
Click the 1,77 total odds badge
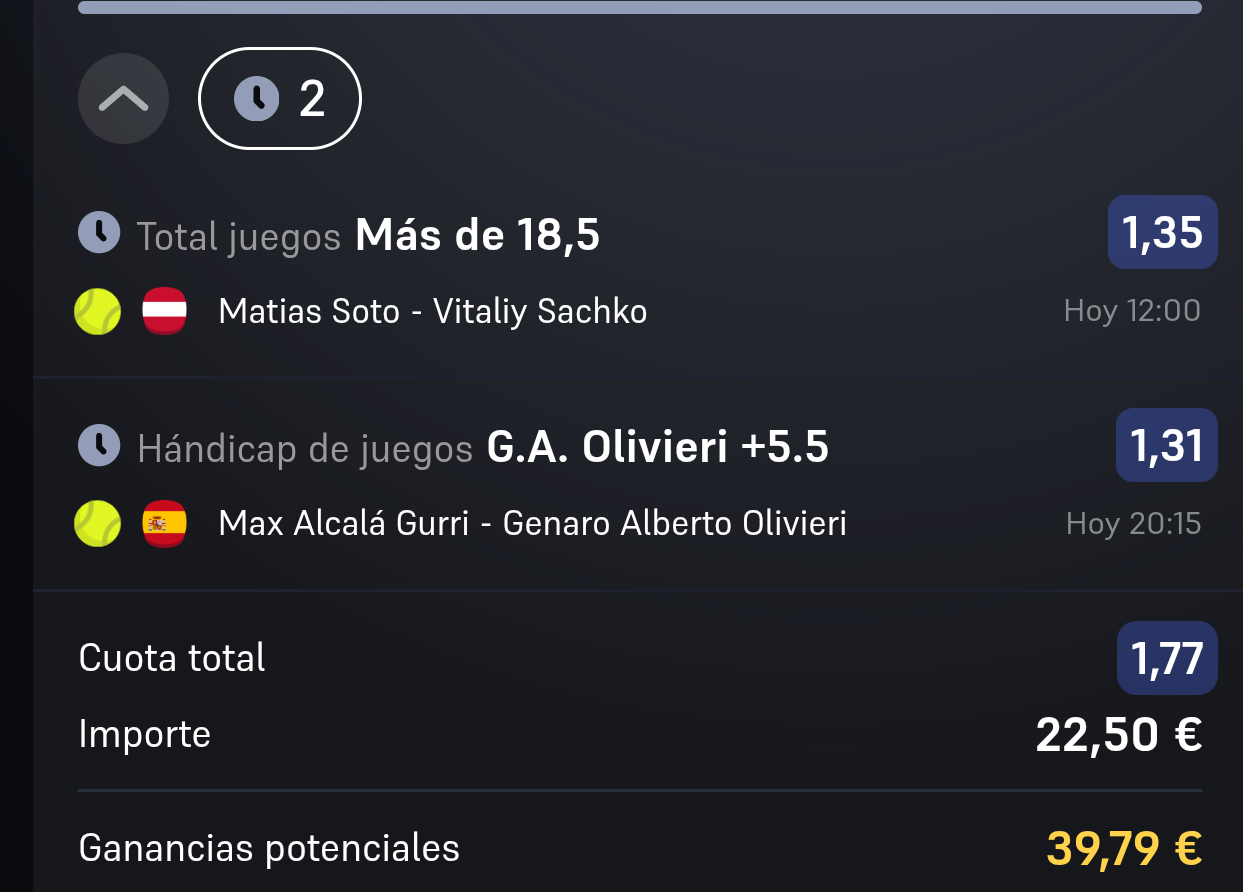coord(1167,658)
